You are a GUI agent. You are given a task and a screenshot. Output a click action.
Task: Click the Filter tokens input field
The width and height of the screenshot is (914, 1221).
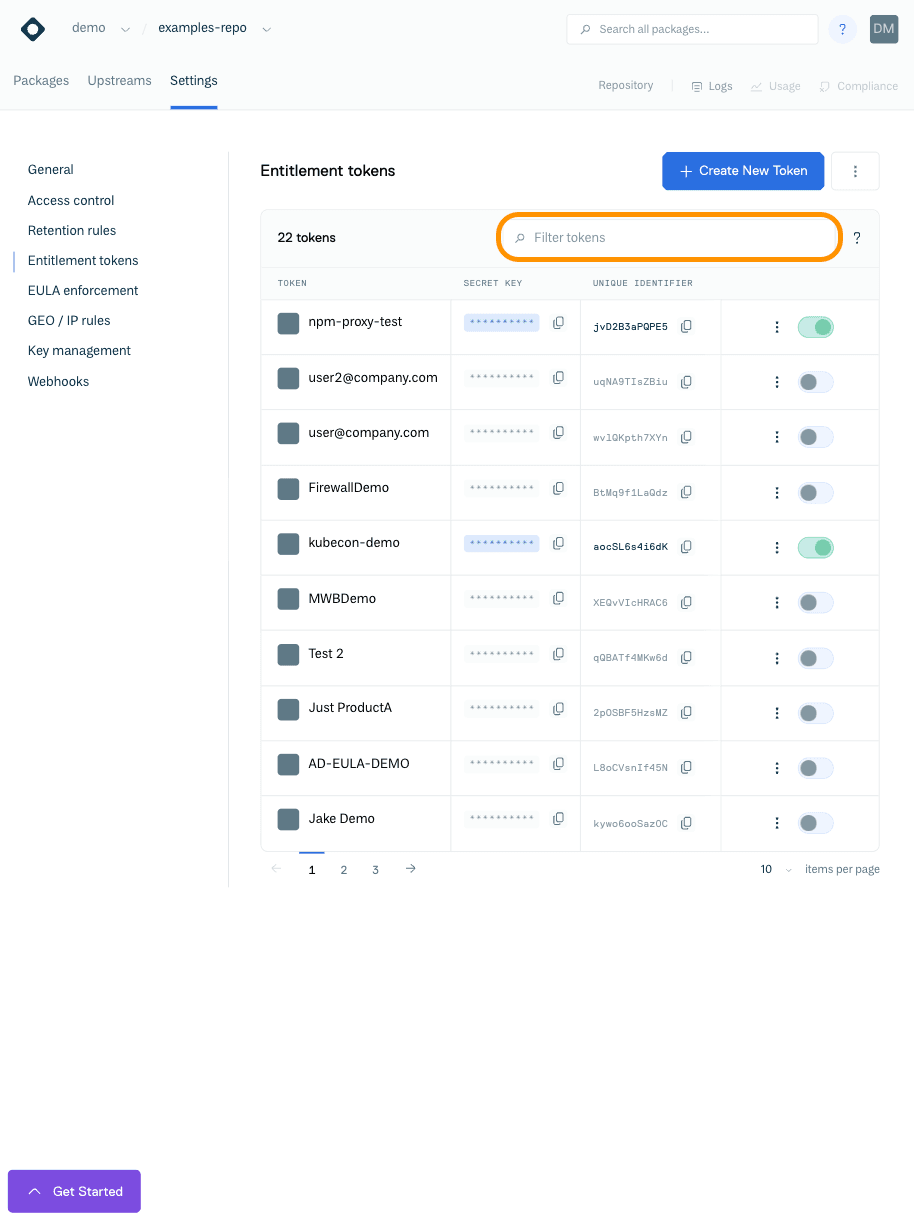(668, 237)
